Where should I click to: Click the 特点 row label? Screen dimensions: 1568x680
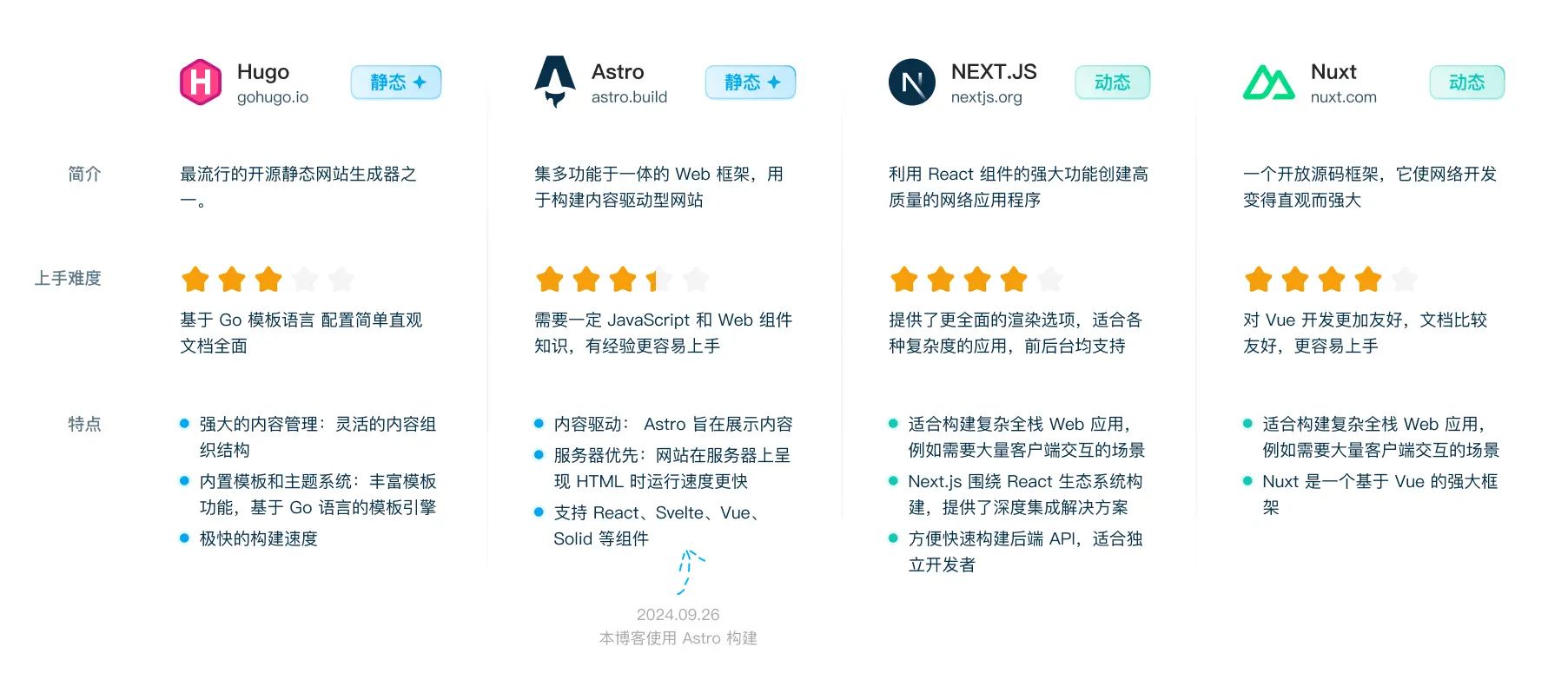[x=84, y=424]
